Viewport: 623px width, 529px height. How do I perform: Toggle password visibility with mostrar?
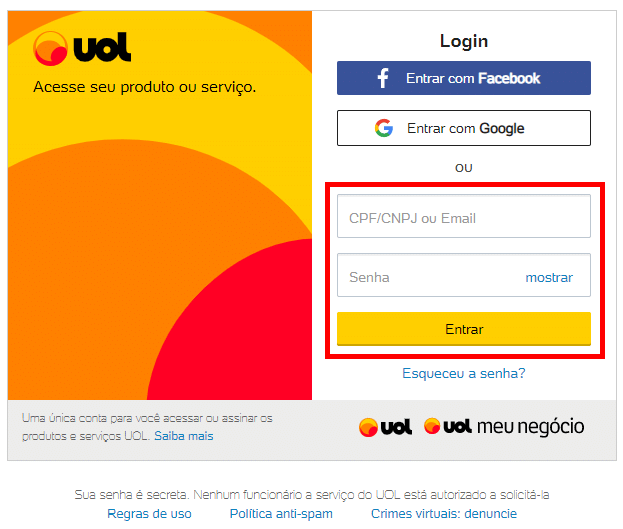[549, 277]
